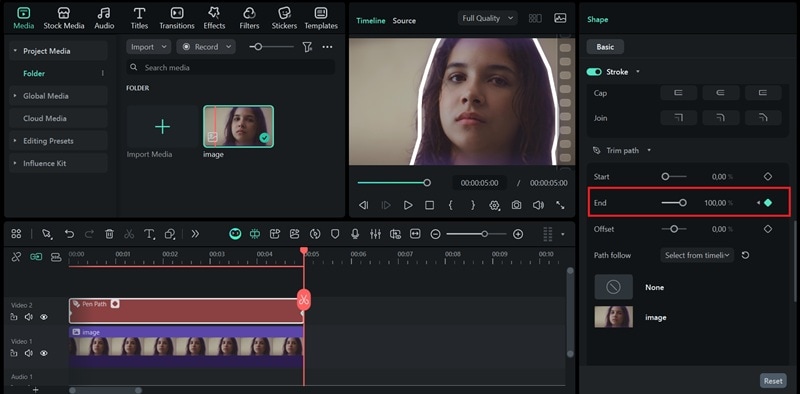Click the Delete trash icon
800x394 pixels.
click(x=109, y=234)
